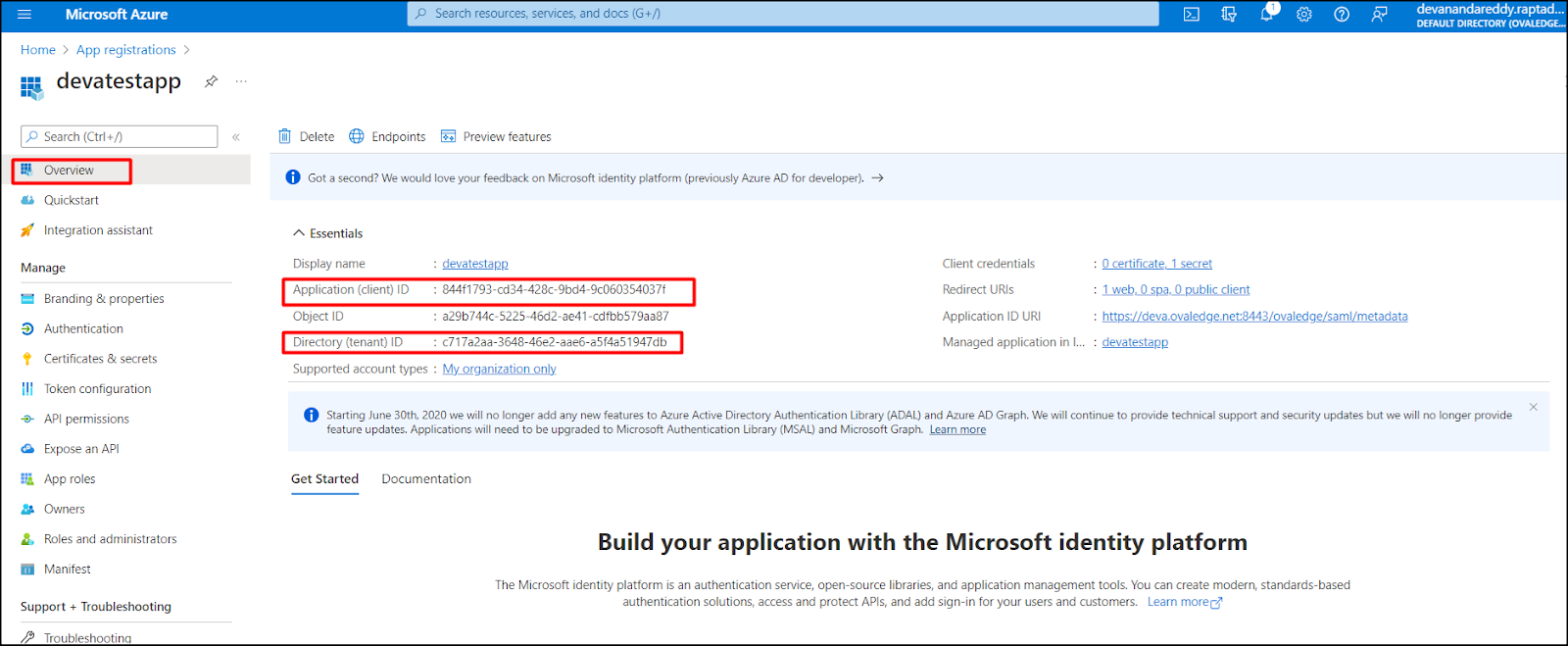This screenshot has height=646, width=1568.
Task: Open the ellipsis menu beside devatestapp
Action: pyautogui.click(x=241, y=81)
